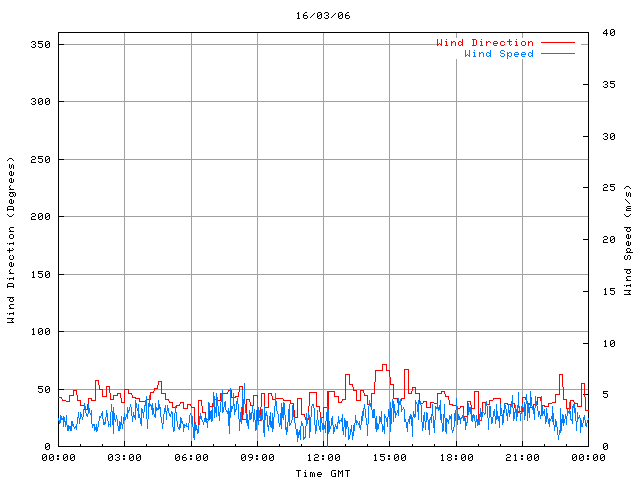Click the 150 value on the left axis
Viewport: 640px width, 480px height.
40,275
